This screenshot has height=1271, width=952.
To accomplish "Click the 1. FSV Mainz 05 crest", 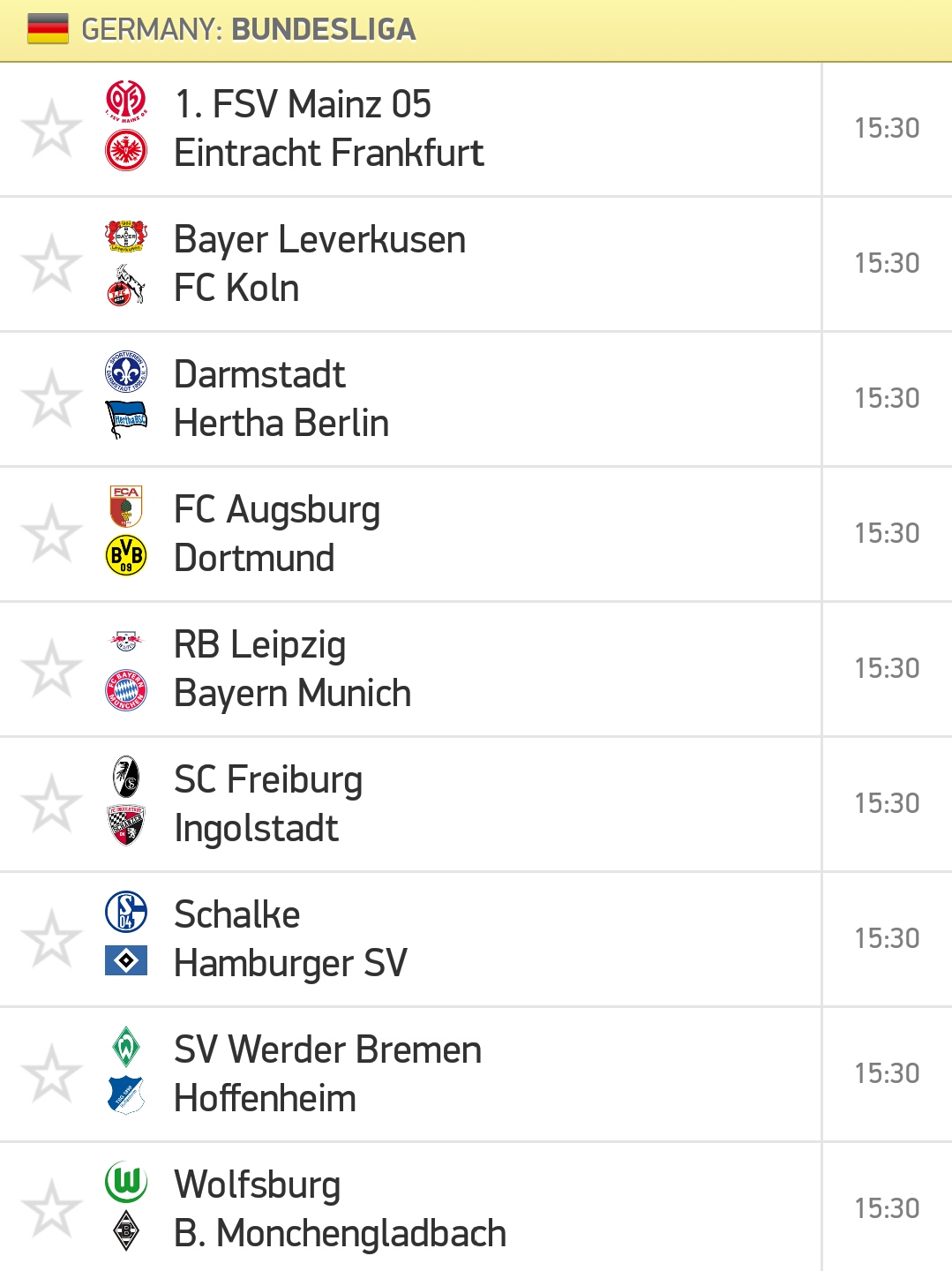I will pyautogui.click(x=126, y=102).
